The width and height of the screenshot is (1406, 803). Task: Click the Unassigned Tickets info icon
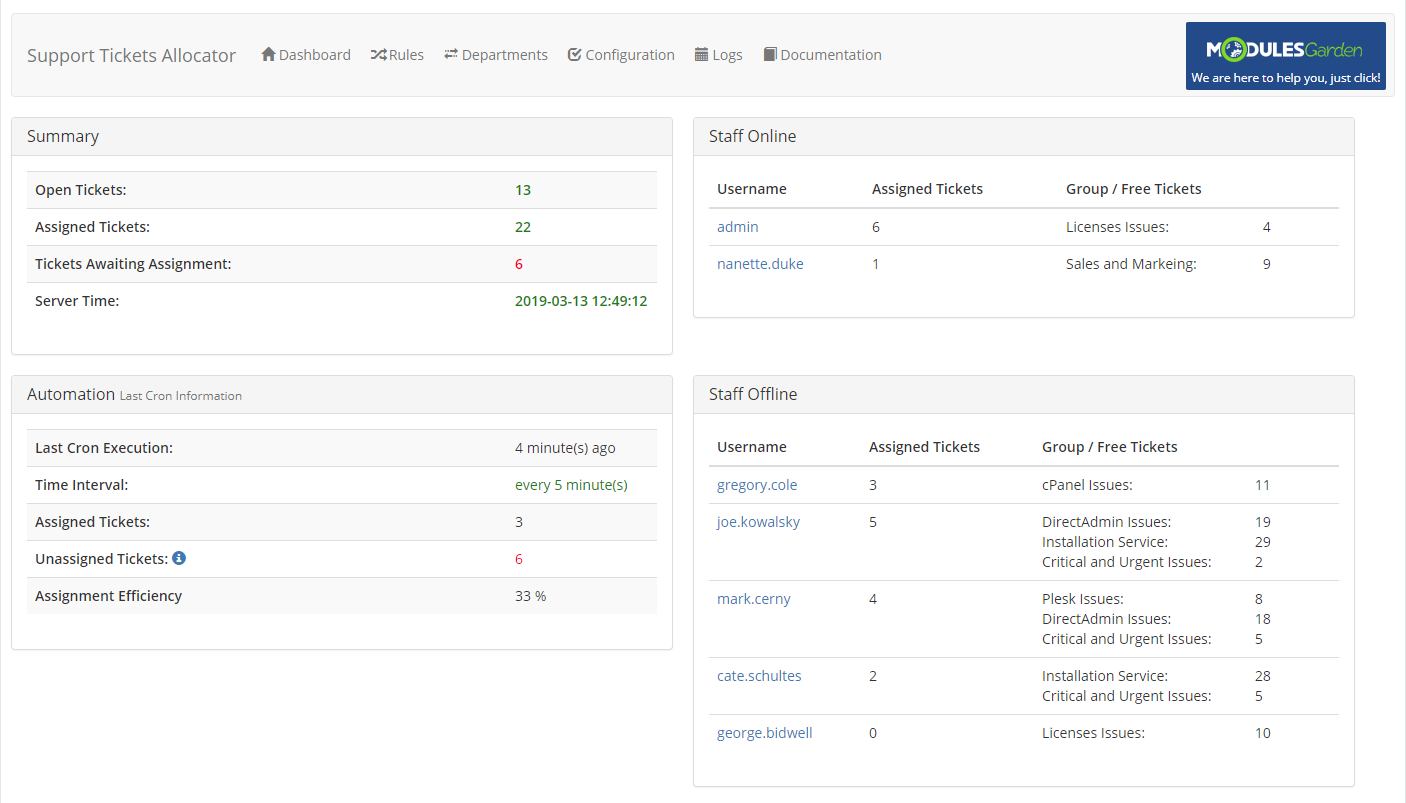click(179, 558)
